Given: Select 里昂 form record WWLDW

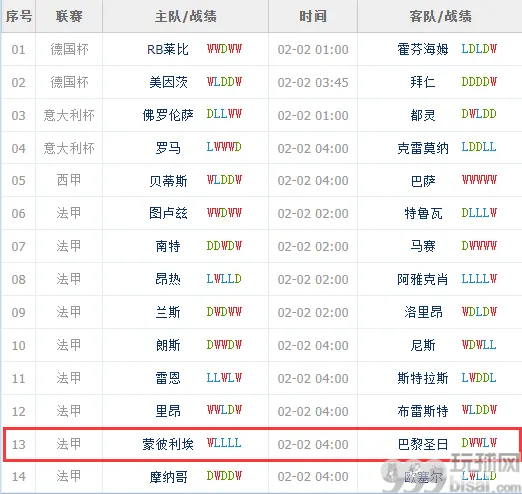Looking at the screenshot, I should pyautogui.click(x=224, y=410).
